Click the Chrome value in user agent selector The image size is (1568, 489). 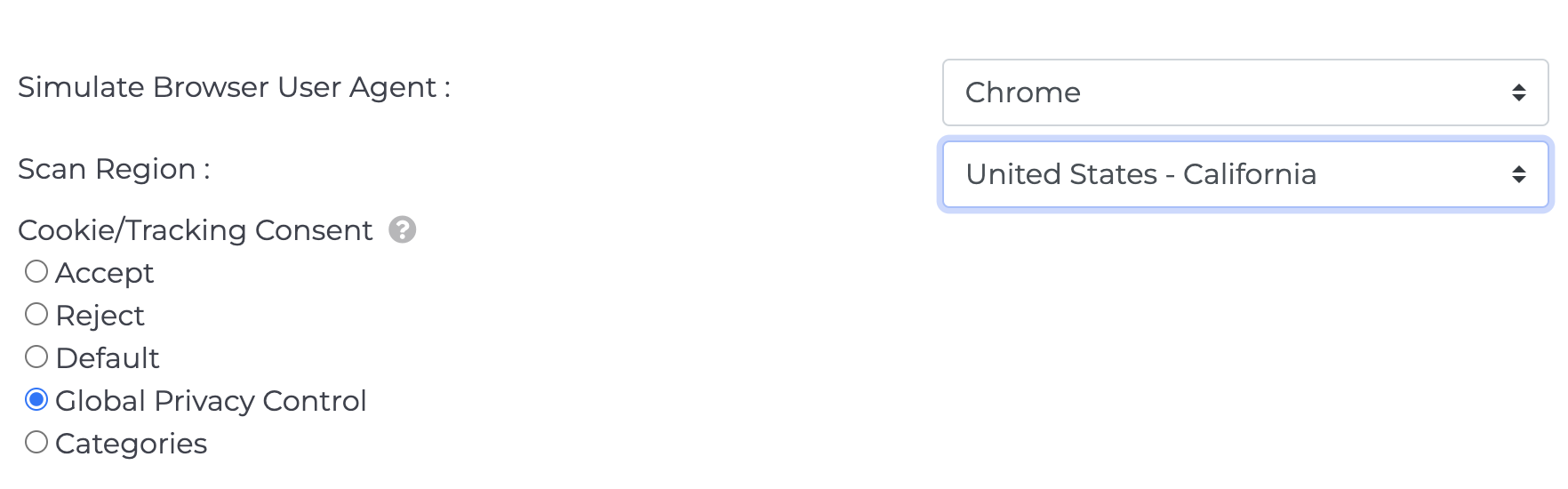pyautogui.click(x=1023, y=92)
